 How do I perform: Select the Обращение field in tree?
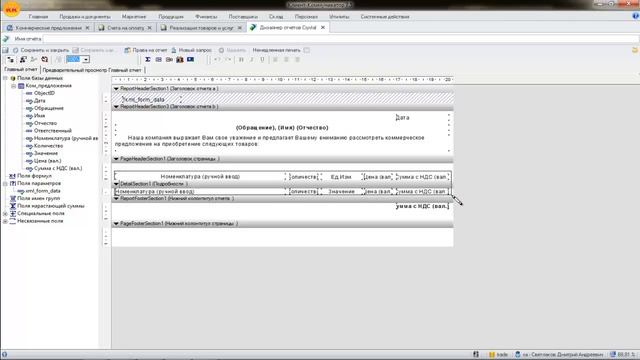pyautogui.click(x=49, y=108)
